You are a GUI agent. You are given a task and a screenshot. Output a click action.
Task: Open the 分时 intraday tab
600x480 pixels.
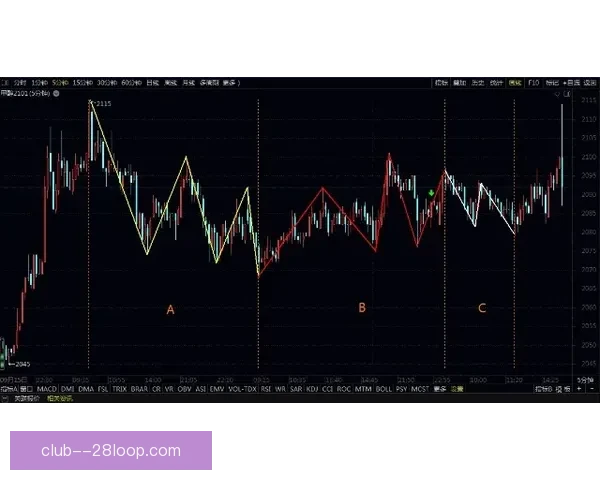pyautogui.click(x=20, y=83)
